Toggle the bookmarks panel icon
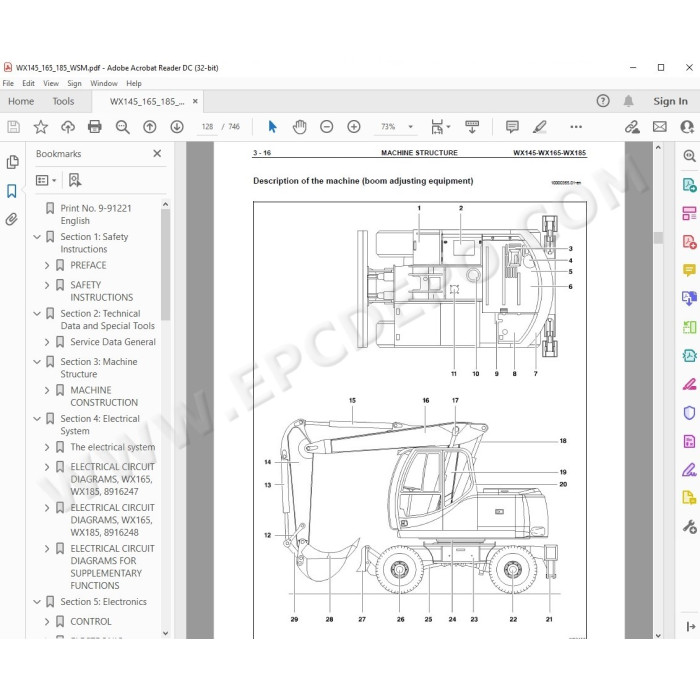 tap(12, 191)
